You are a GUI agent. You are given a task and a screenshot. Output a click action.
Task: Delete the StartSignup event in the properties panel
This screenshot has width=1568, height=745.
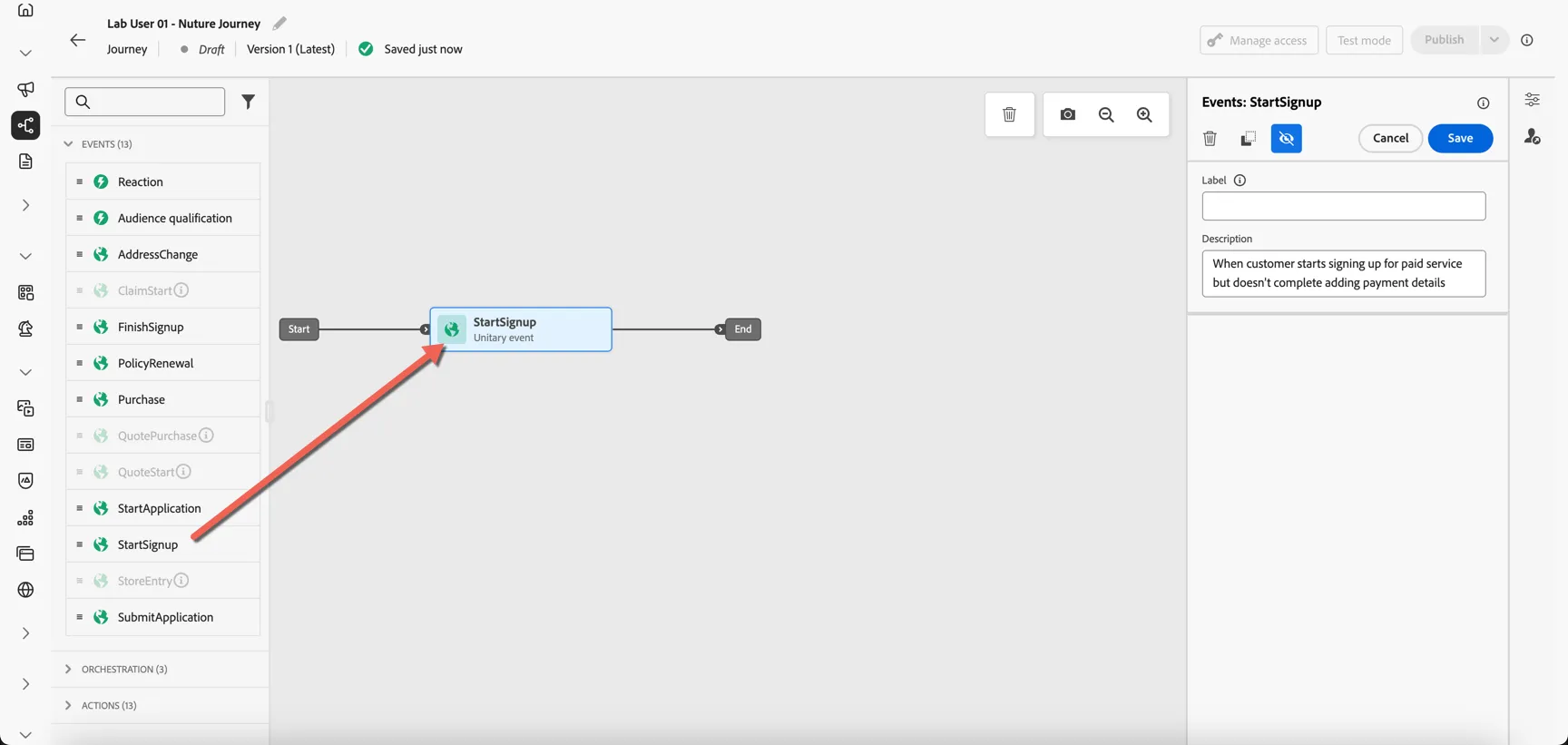1210,138
